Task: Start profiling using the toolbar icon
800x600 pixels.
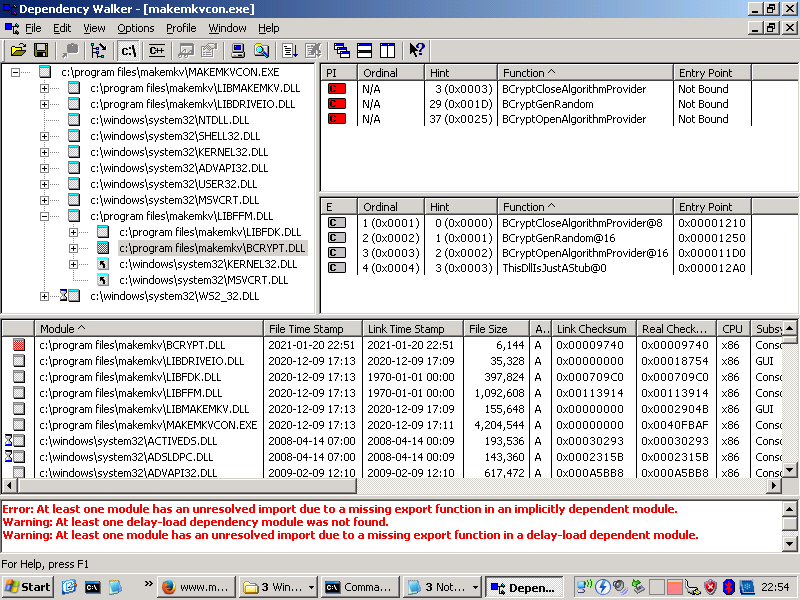Action: click(x=290, y=50)
